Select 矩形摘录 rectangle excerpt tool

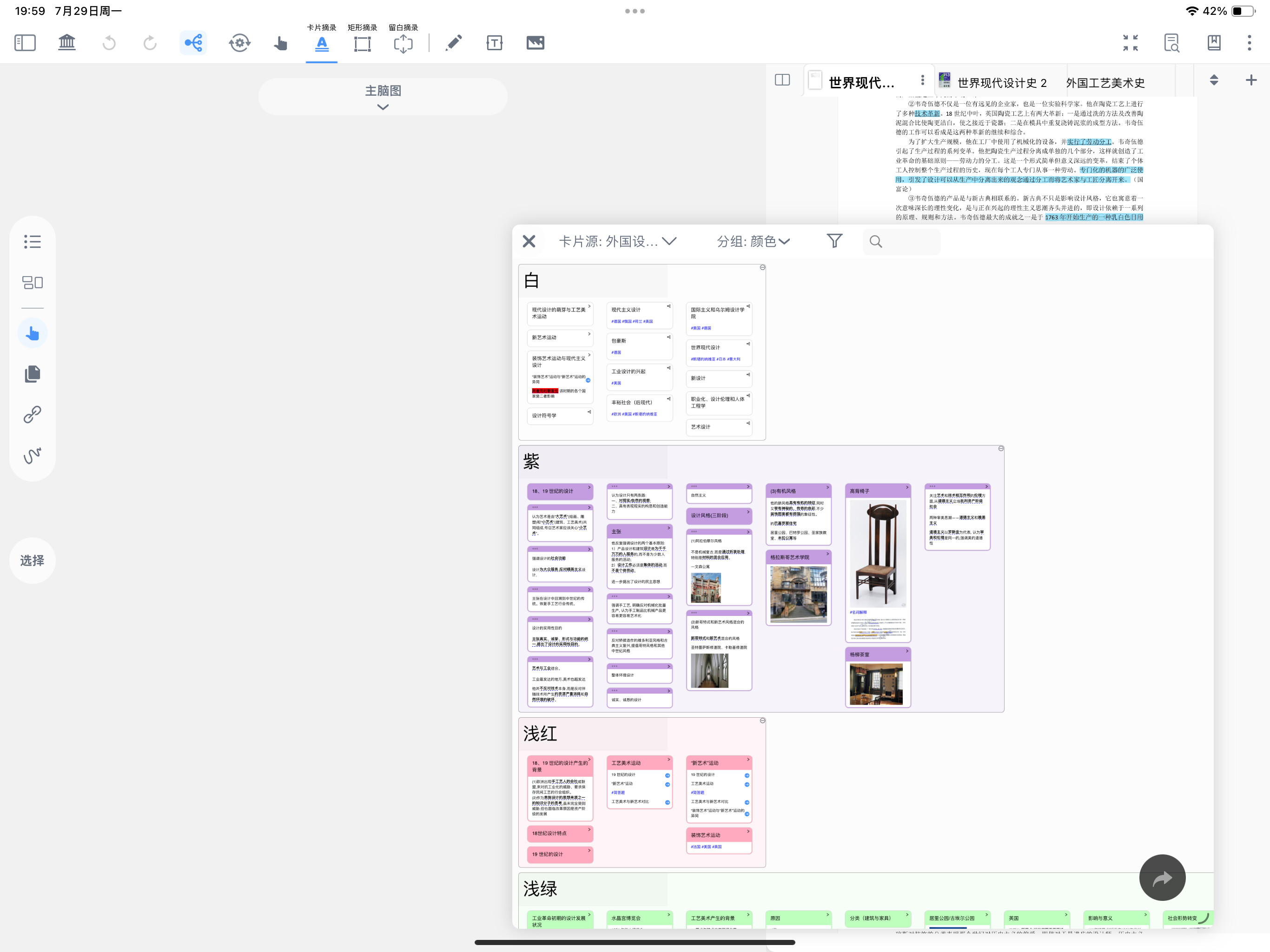362,43
